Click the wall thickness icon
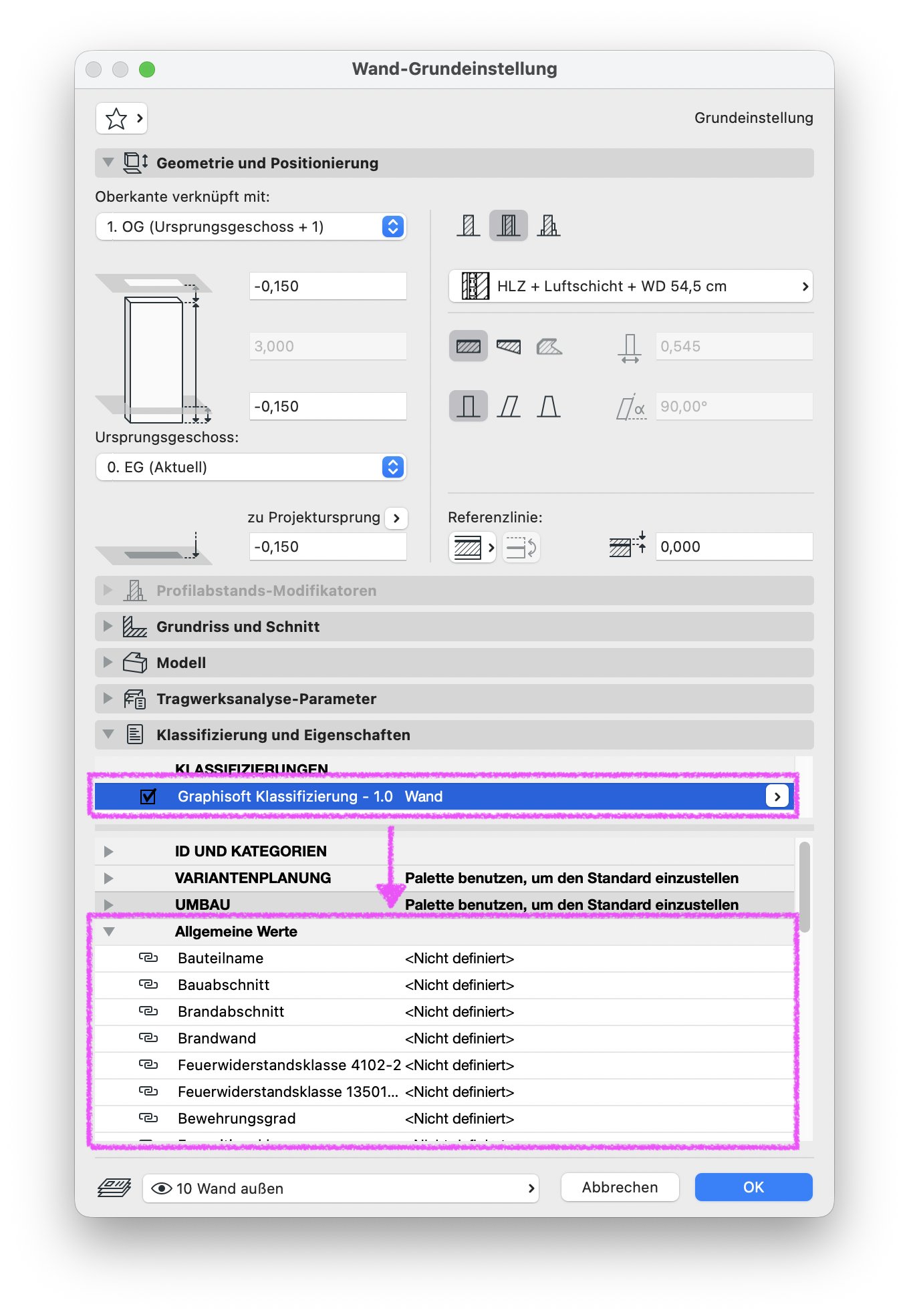This screenshot has height=1316, width=909. point(630,347)
